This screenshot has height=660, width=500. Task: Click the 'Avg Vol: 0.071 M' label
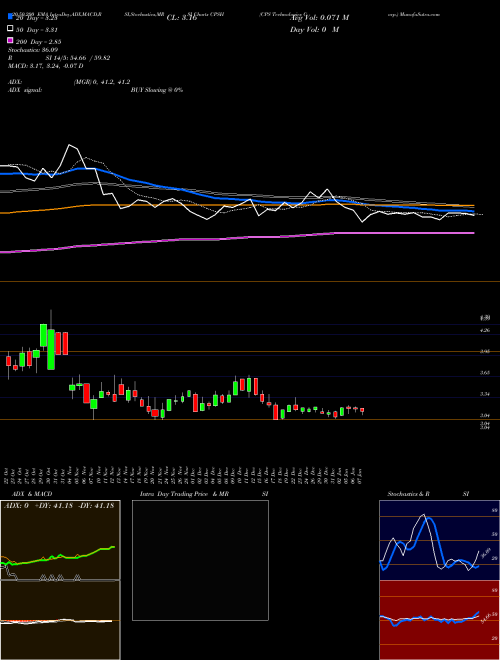coord(319,18)
